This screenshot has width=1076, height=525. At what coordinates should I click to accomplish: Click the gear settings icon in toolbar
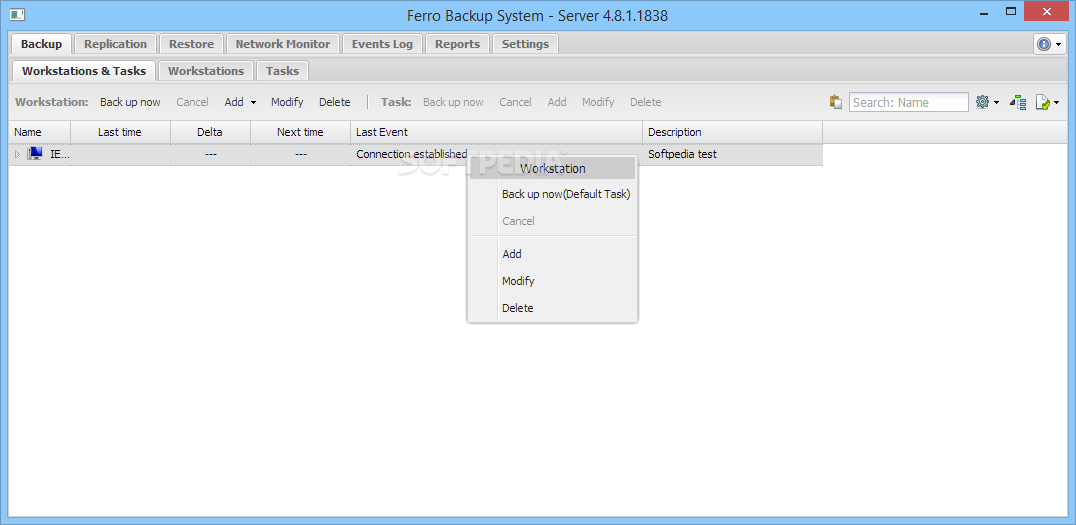[982, 102]
